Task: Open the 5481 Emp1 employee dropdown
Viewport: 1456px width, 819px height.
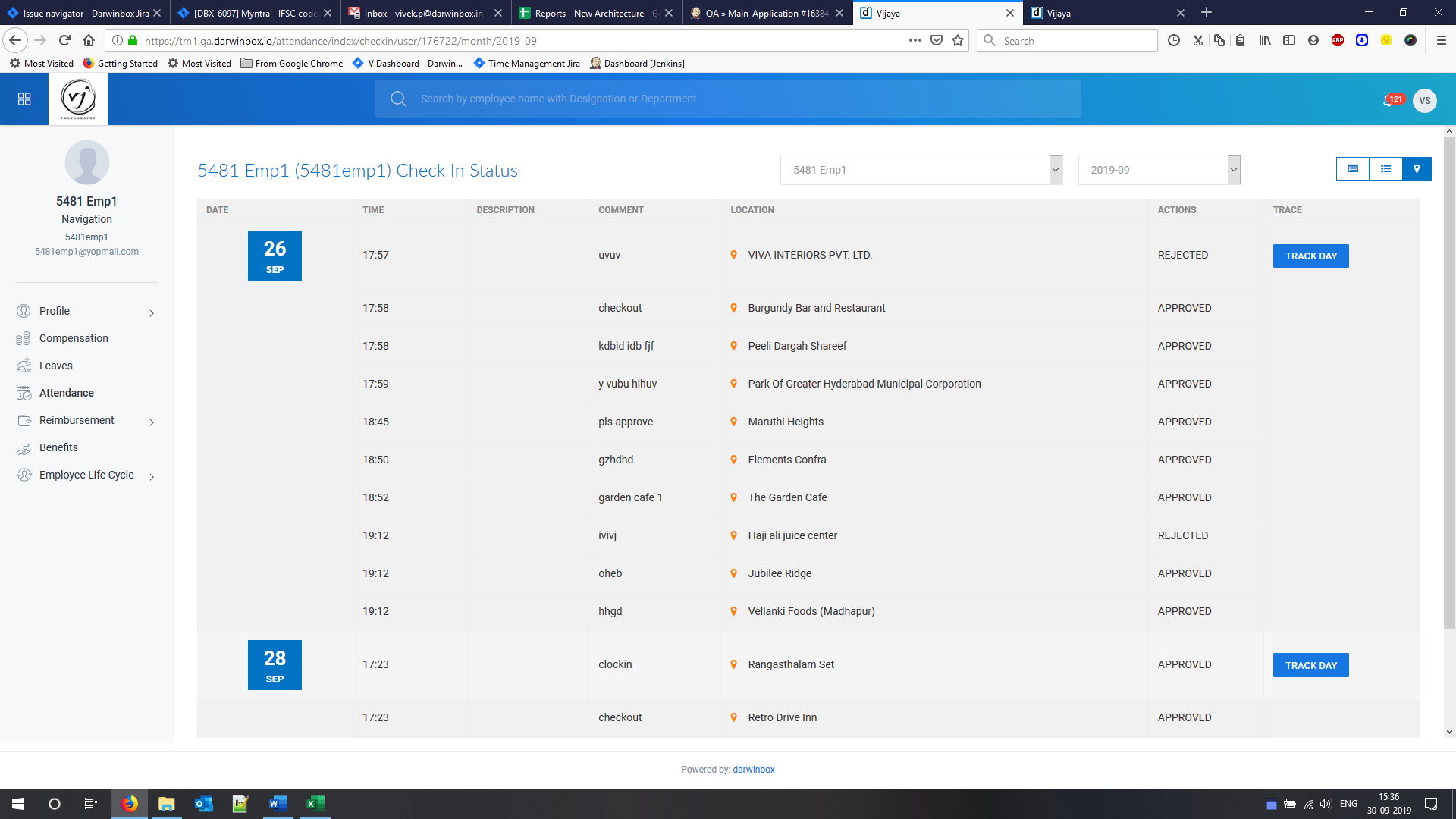Action: pyautogui.click(x=921, y=170)
